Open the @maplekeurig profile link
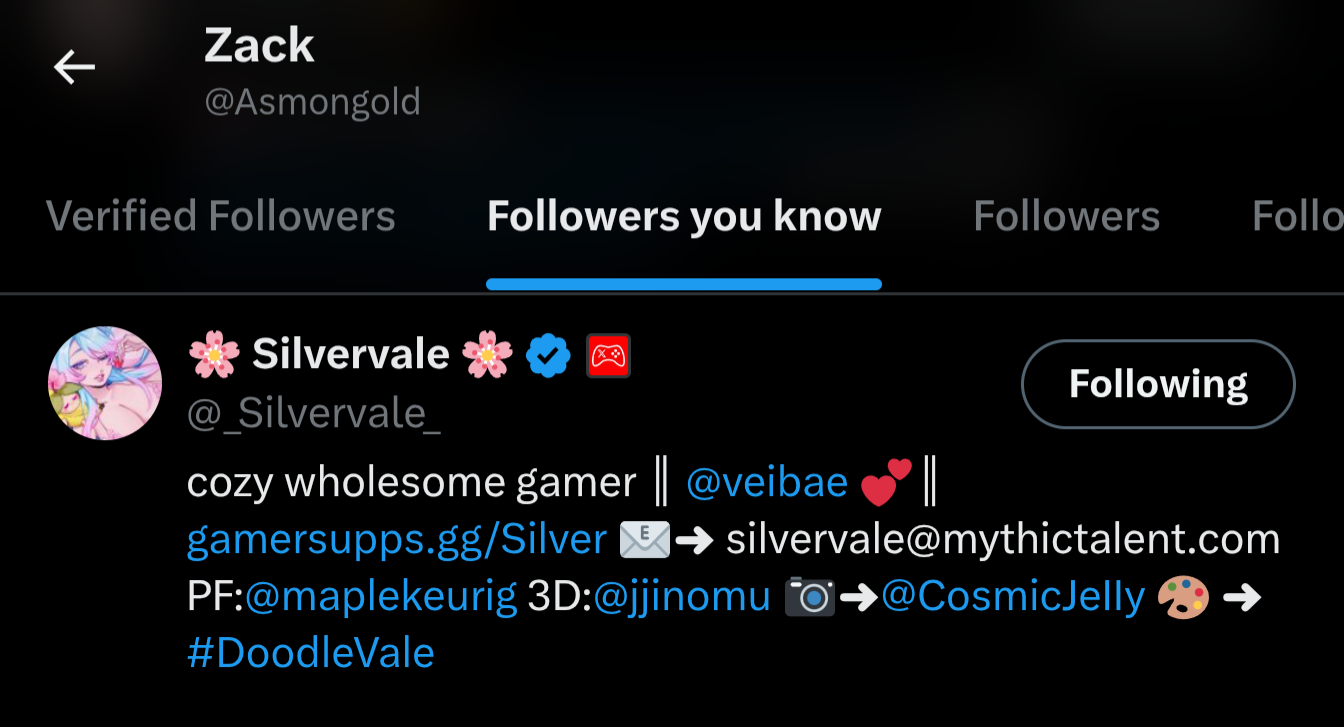1344x727 pixels. (381, 597)
